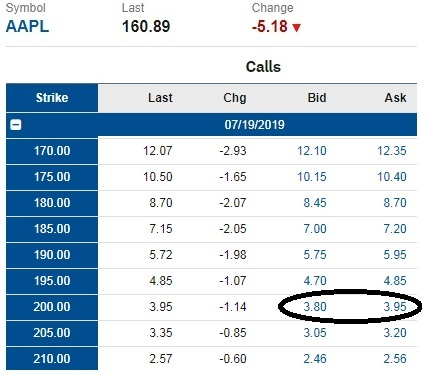Viewport: 422px width, 375px height.
Task: Collapse the 07/19/2019 expiration group
Action: [x=16, y=125]
